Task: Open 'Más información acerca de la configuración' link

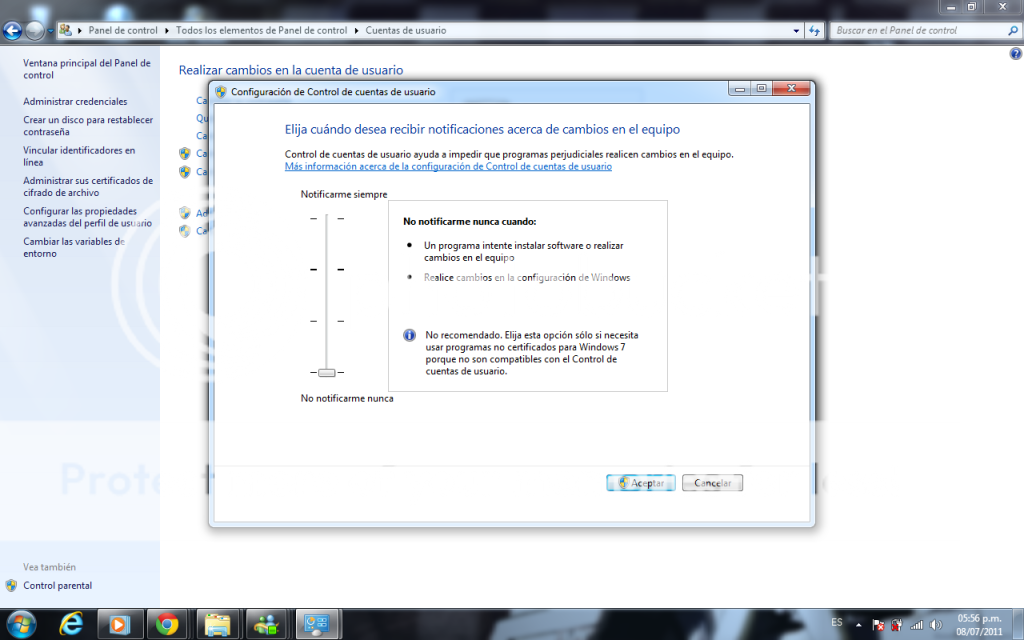Action: coord(448,167)
